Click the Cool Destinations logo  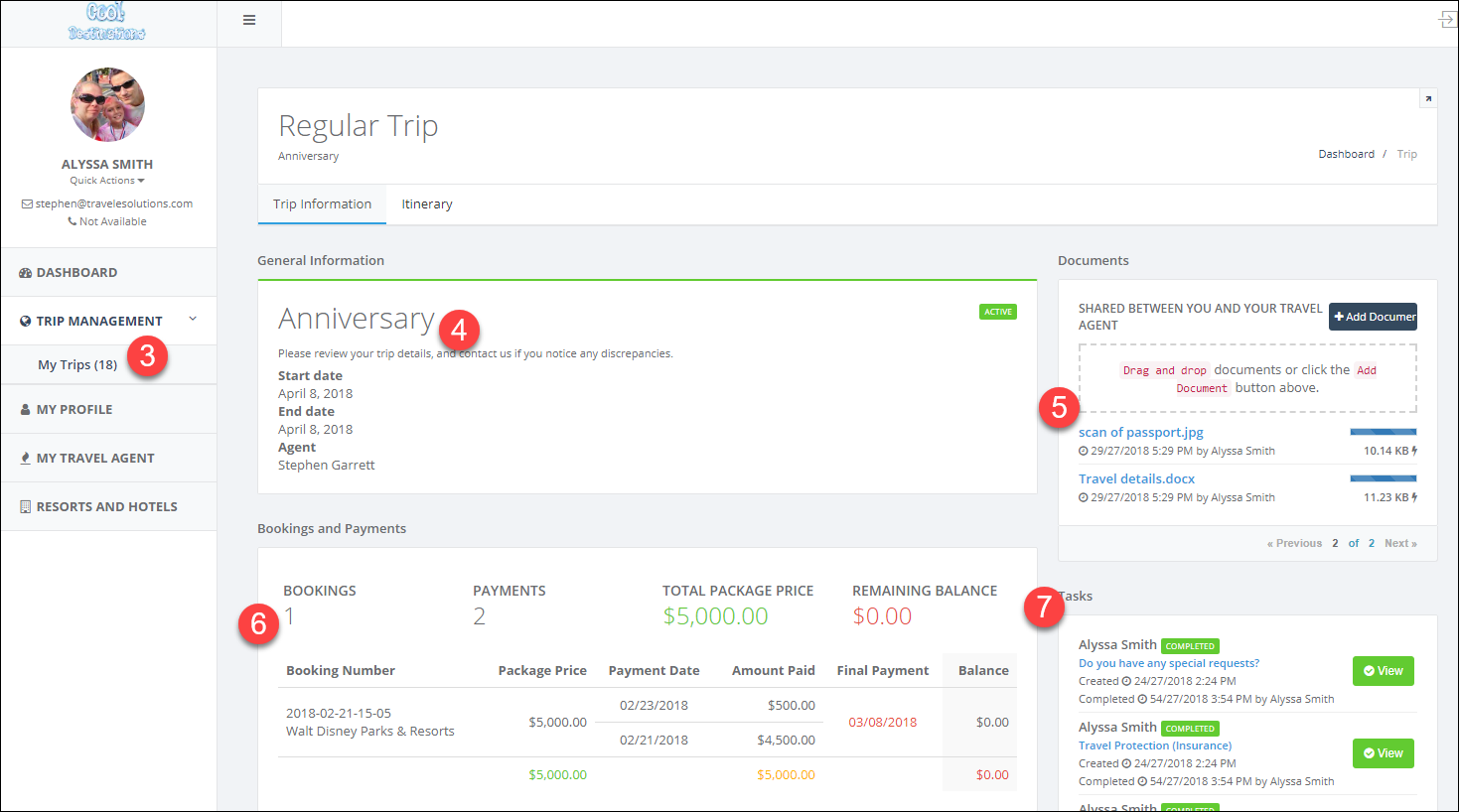coord(107,22)
